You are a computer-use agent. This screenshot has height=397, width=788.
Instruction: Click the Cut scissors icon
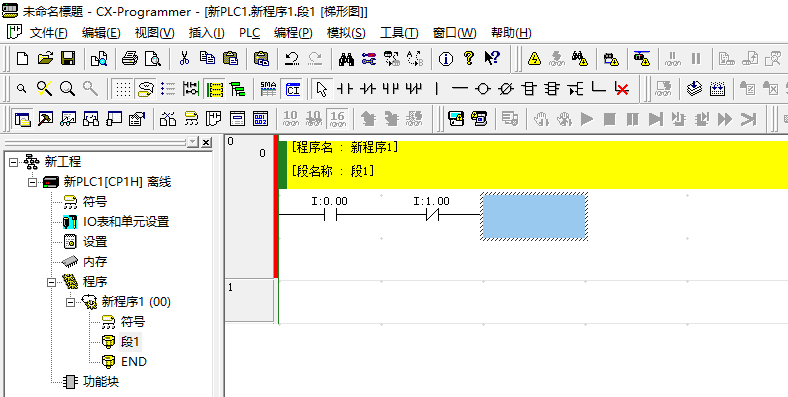pos(184,58)
